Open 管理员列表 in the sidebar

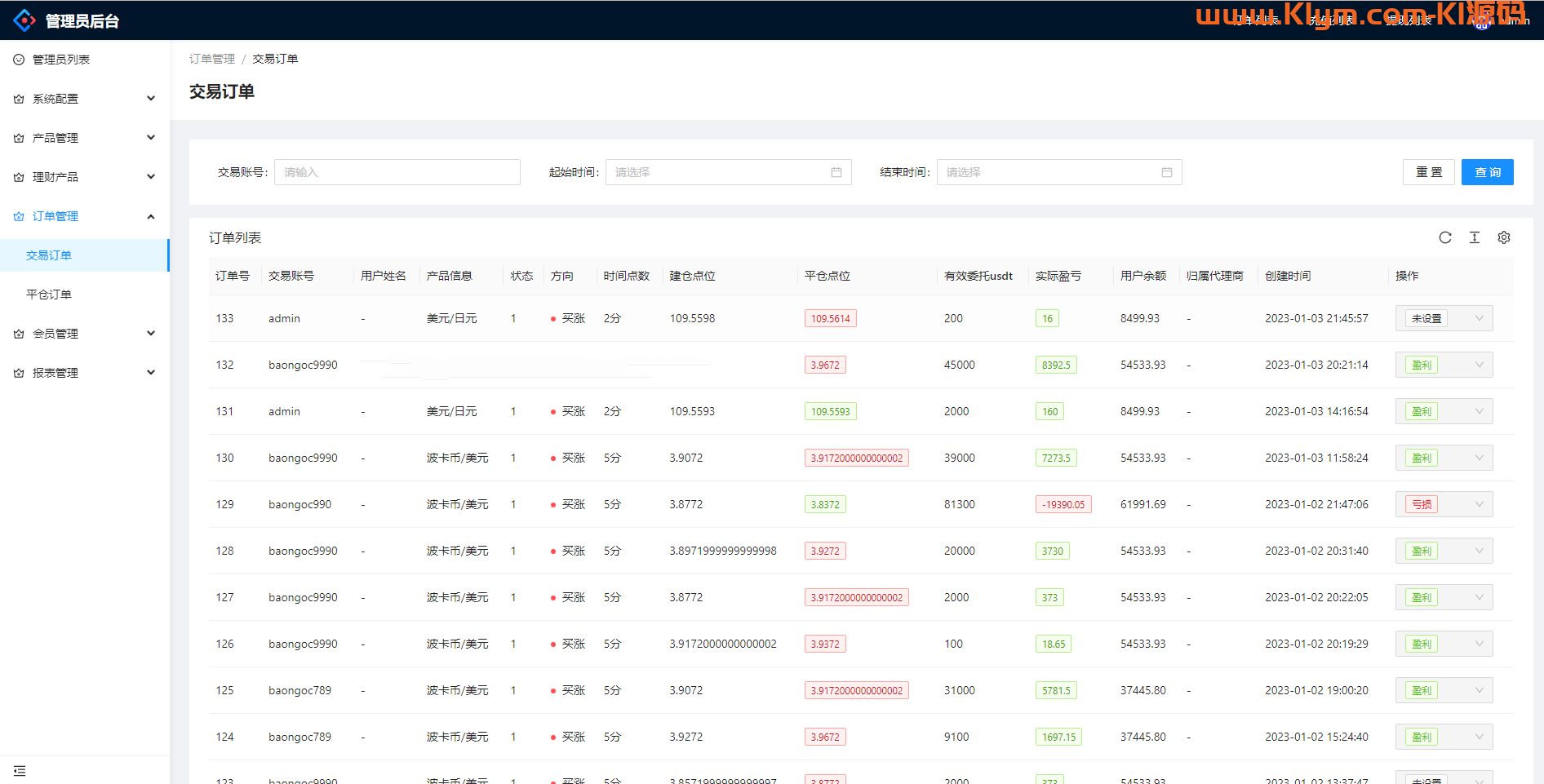click(61, 60)
